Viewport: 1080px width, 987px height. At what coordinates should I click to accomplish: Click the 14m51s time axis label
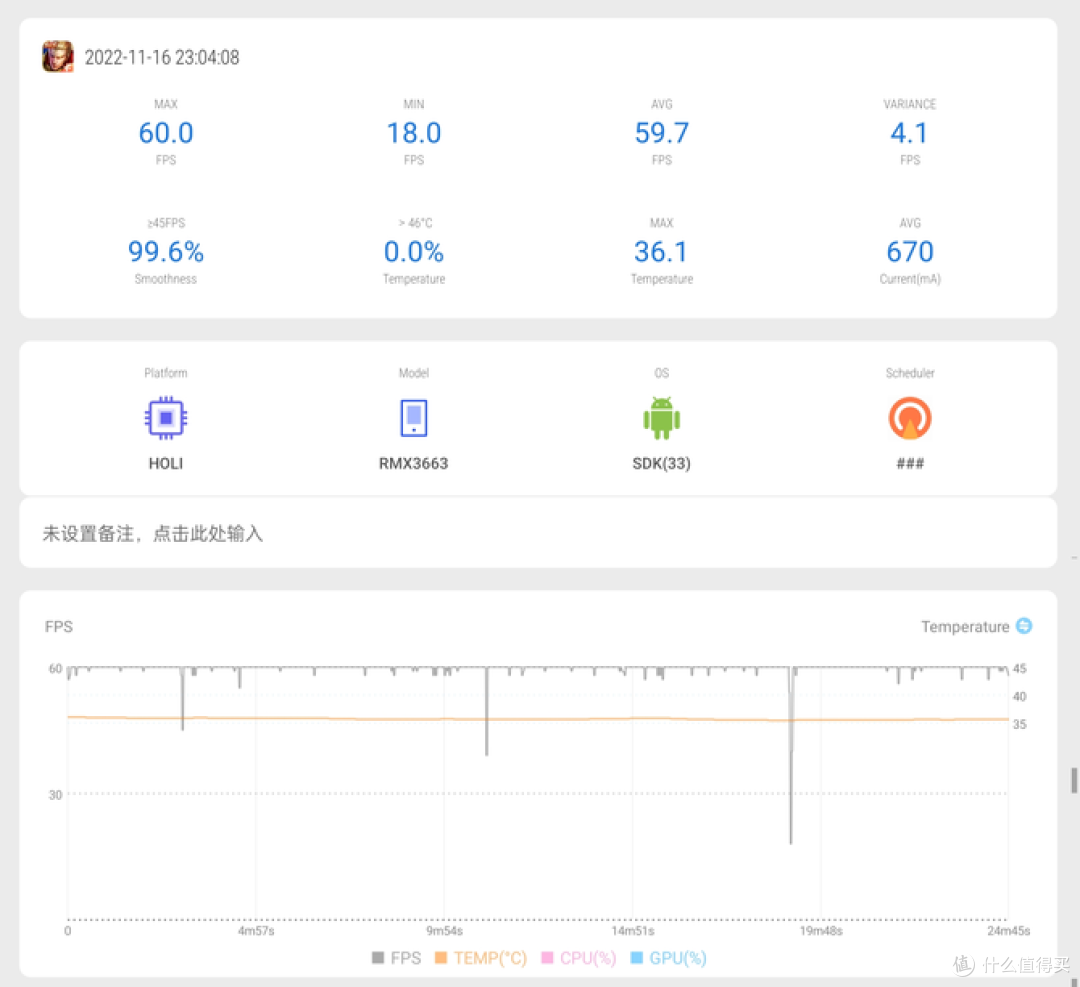click(633, 931)
